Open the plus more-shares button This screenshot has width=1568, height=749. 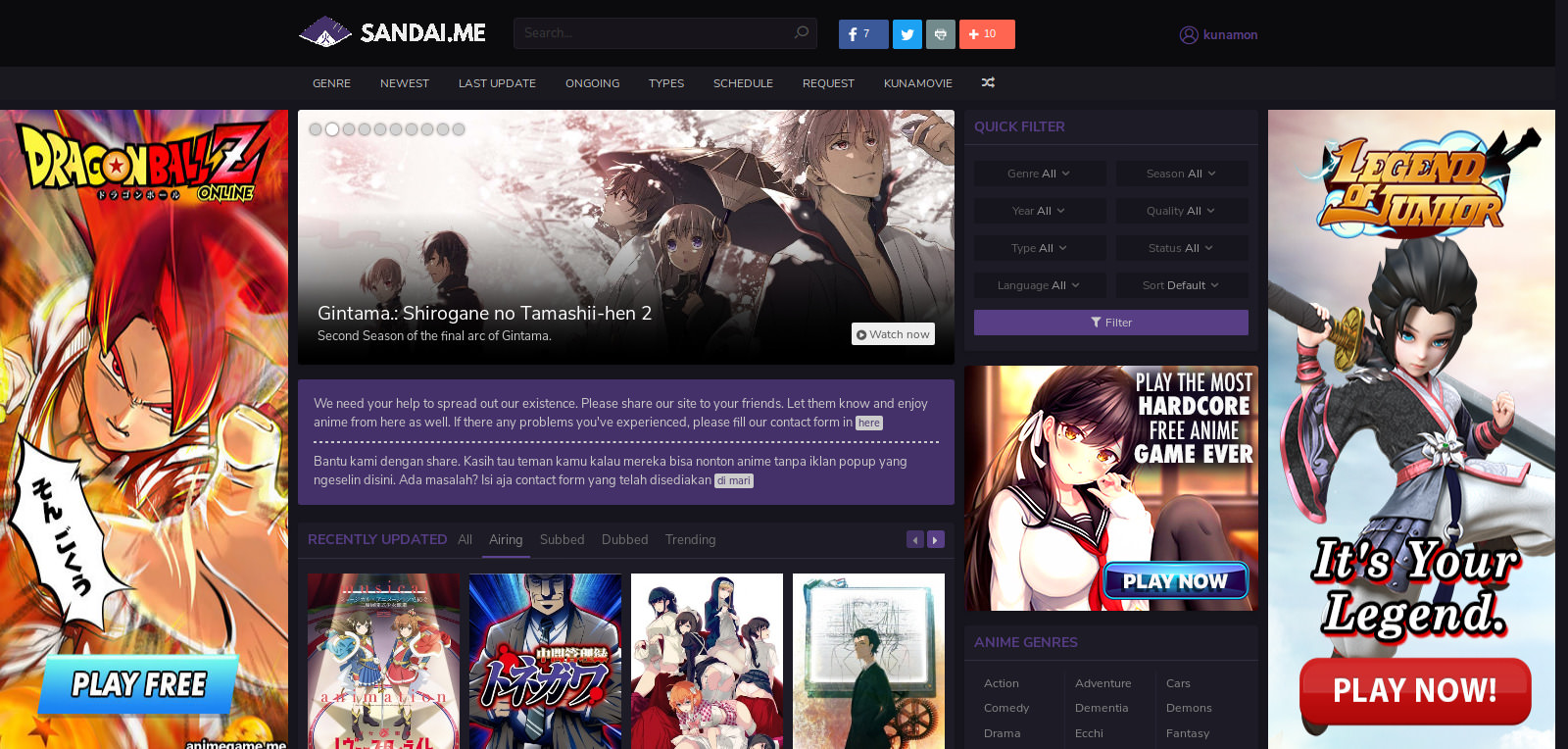click(987, 34)
